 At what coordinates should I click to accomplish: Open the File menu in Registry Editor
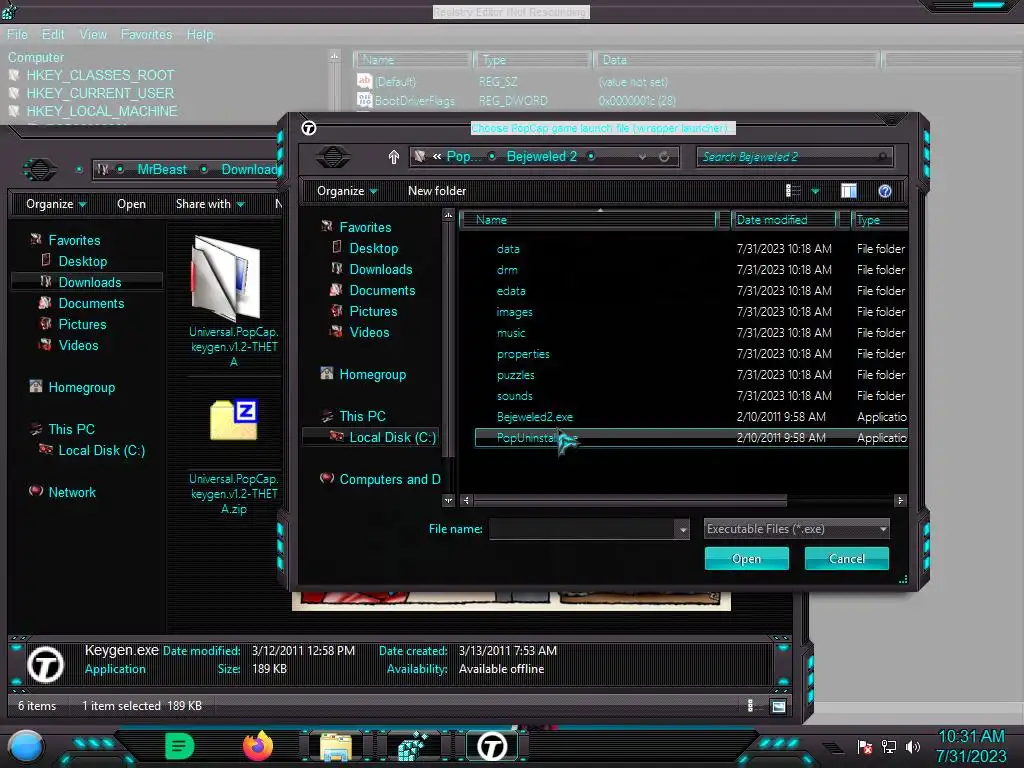(x=17, y=35)
